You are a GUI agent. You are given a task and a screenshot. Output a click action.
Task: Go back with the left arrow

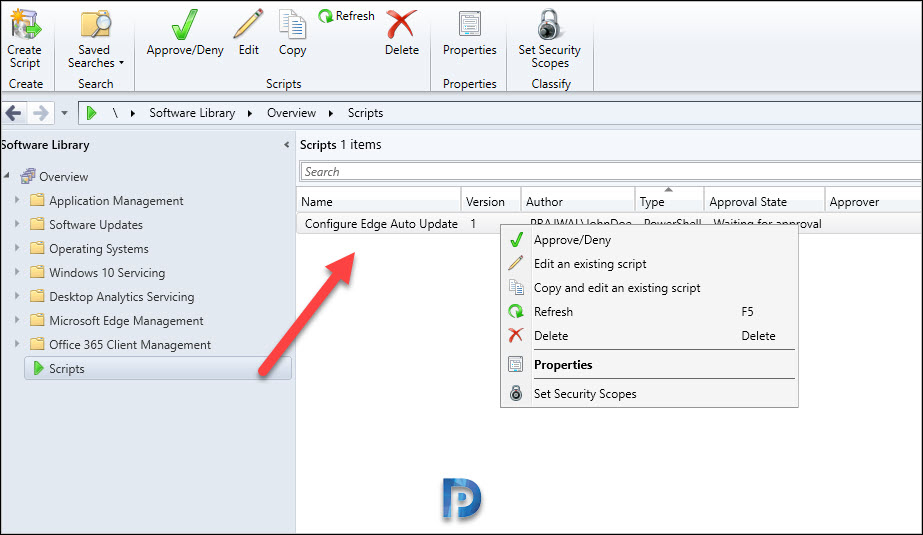14,112
